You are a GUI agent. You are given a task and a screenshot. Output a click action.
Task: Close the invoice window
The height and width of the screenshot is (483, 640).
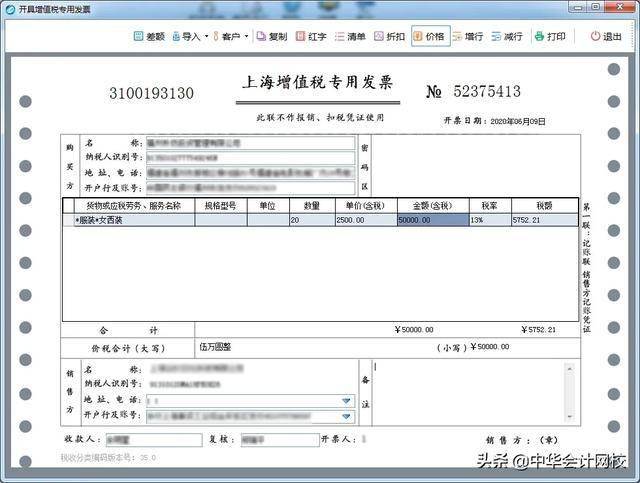(x=620, y=7)
